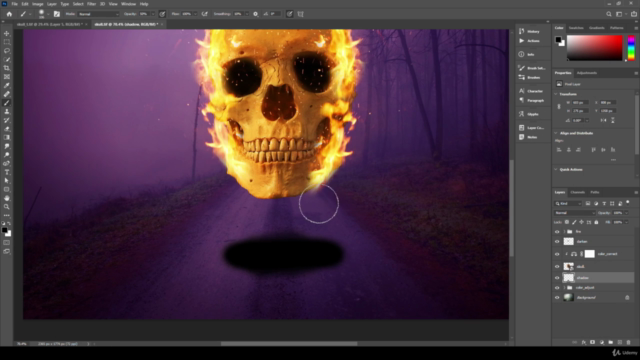This screenshot has height=360, width=640.
Task: Click the width W input field
Action: [580, 102]
